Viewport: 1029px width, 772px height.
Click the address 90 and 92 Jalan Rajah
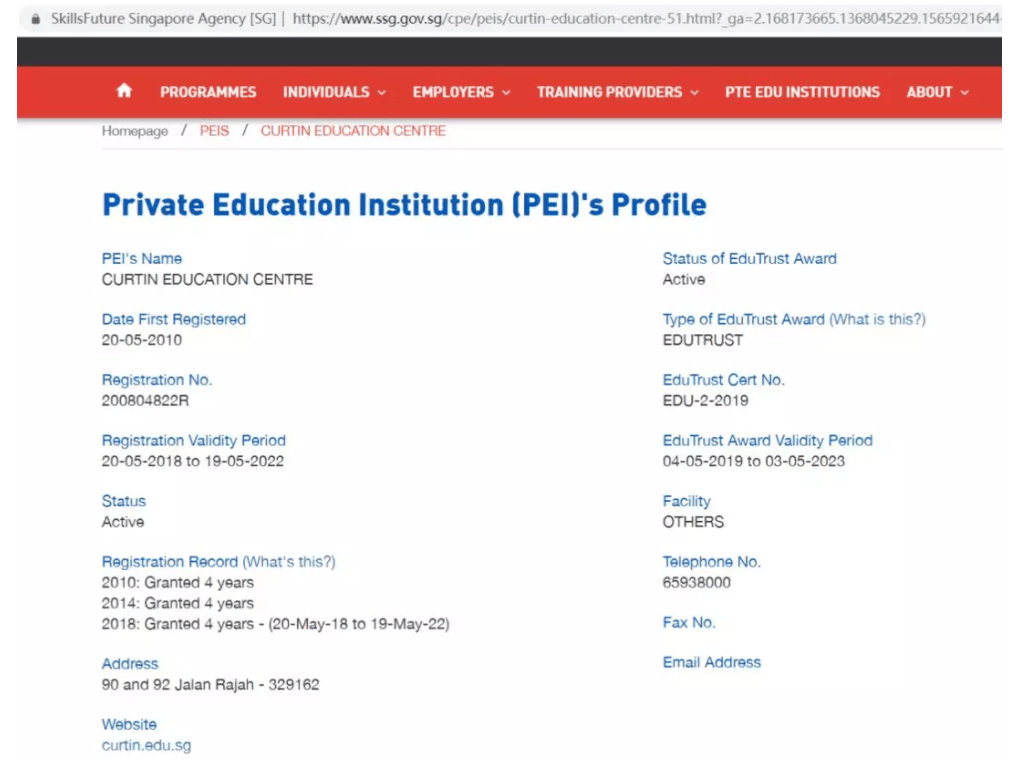point(210,684)
